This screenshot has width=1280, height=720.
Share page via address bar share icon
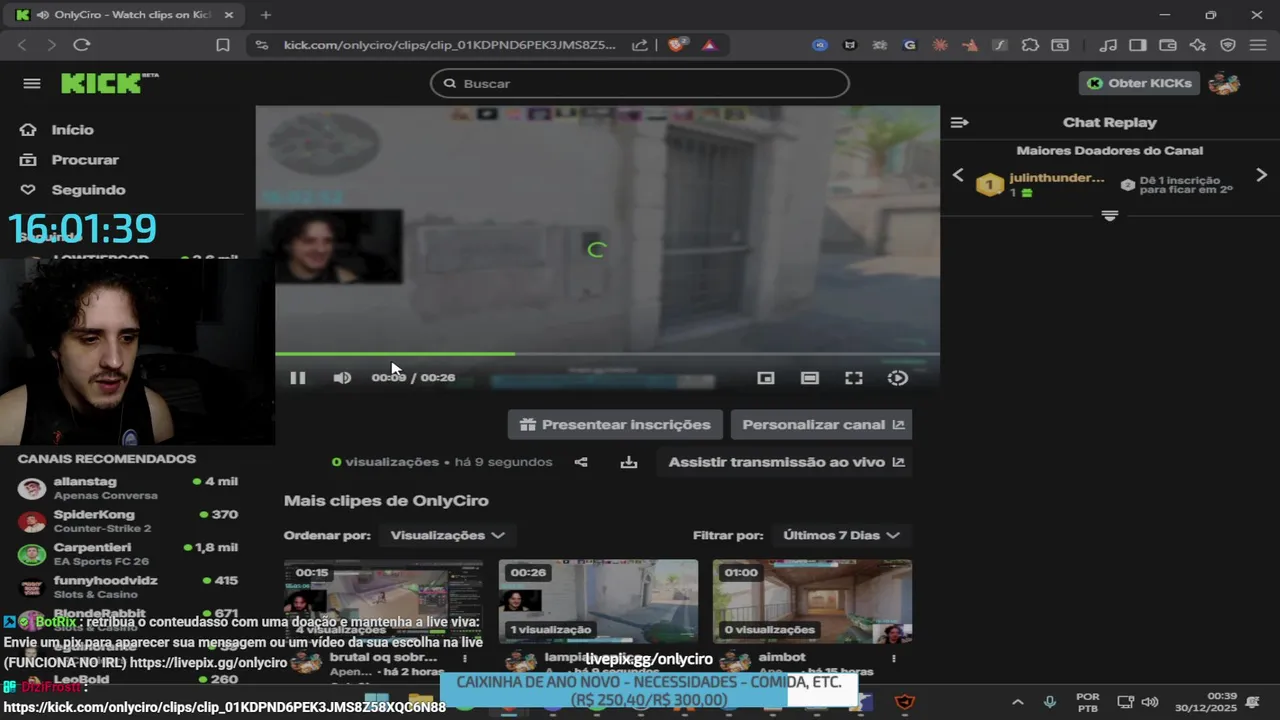pyautogui.click(x=640, y=45)
